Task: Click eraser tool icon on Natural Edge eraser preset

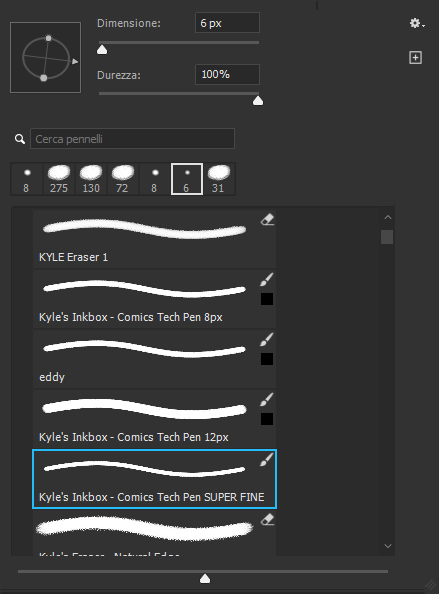Action: (267, 519)
